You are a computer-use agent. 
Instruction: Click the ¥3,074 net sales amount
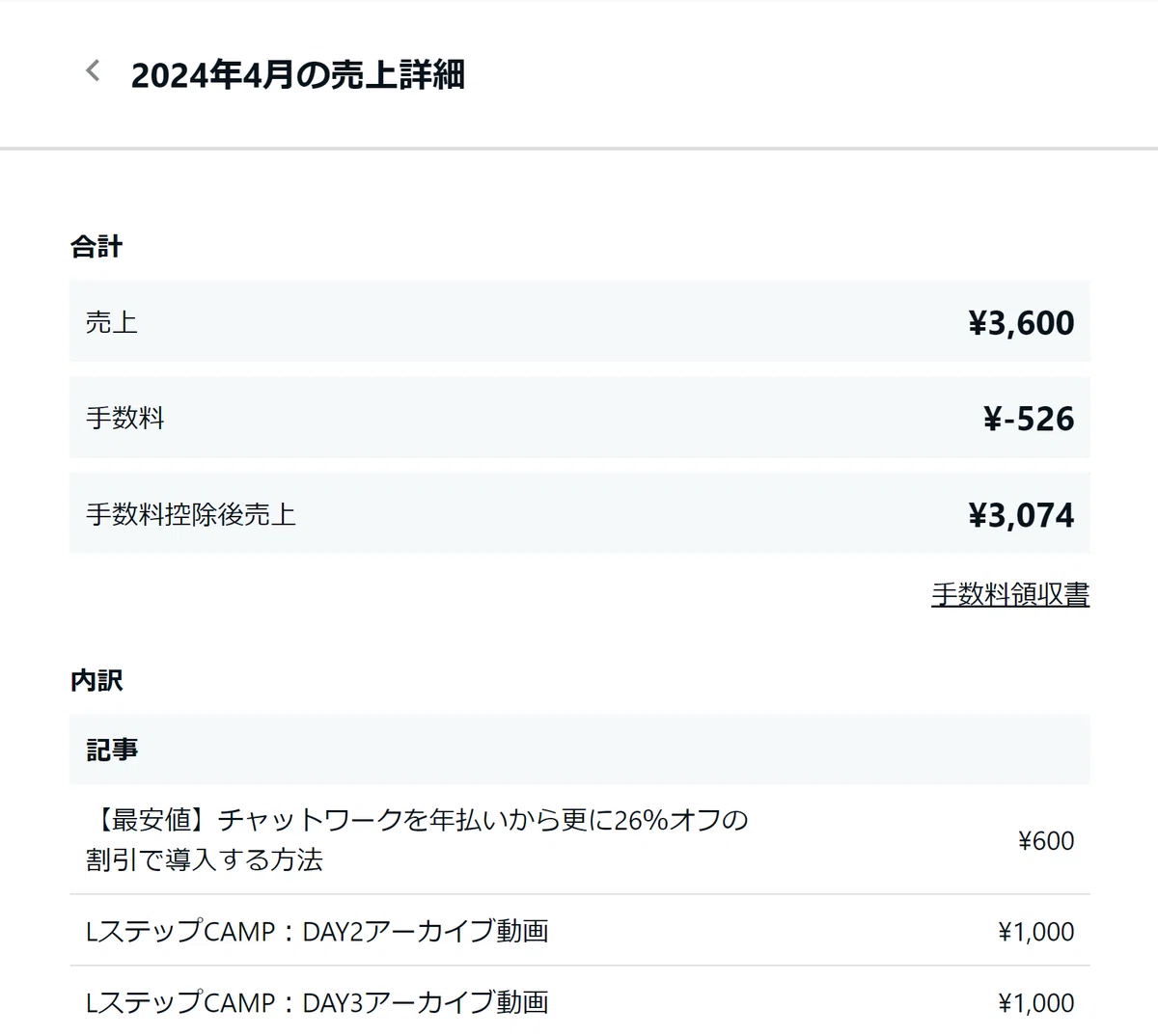coord(1021,515)
